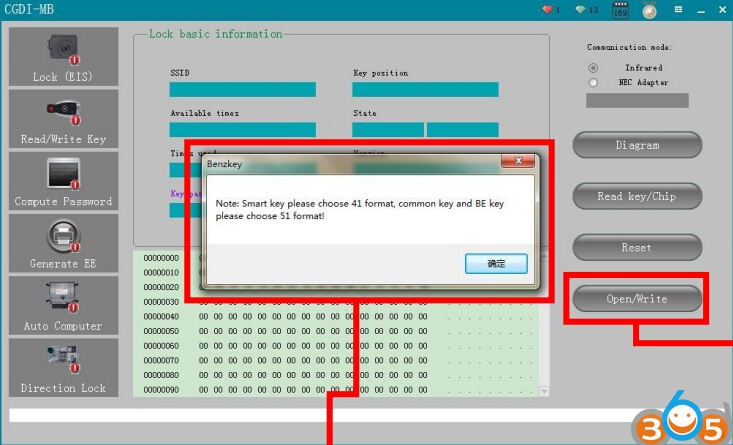Click the first State field
The height and width of the screenshot is (445, 733).
(x=388, y=129)
